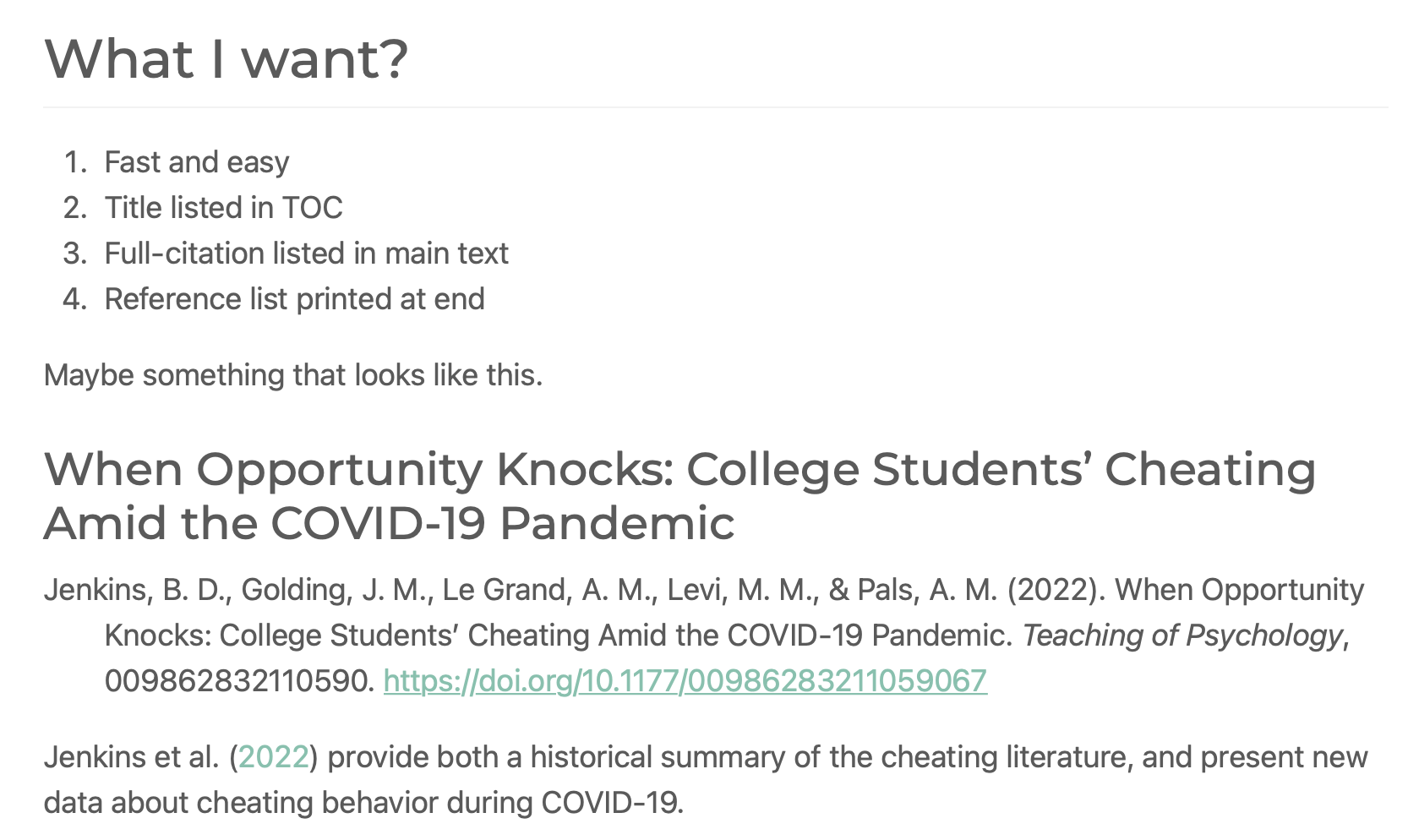Open the doi.org article hyperlink
This screenshot has width=1408, height=840.
tap(685, 681)
